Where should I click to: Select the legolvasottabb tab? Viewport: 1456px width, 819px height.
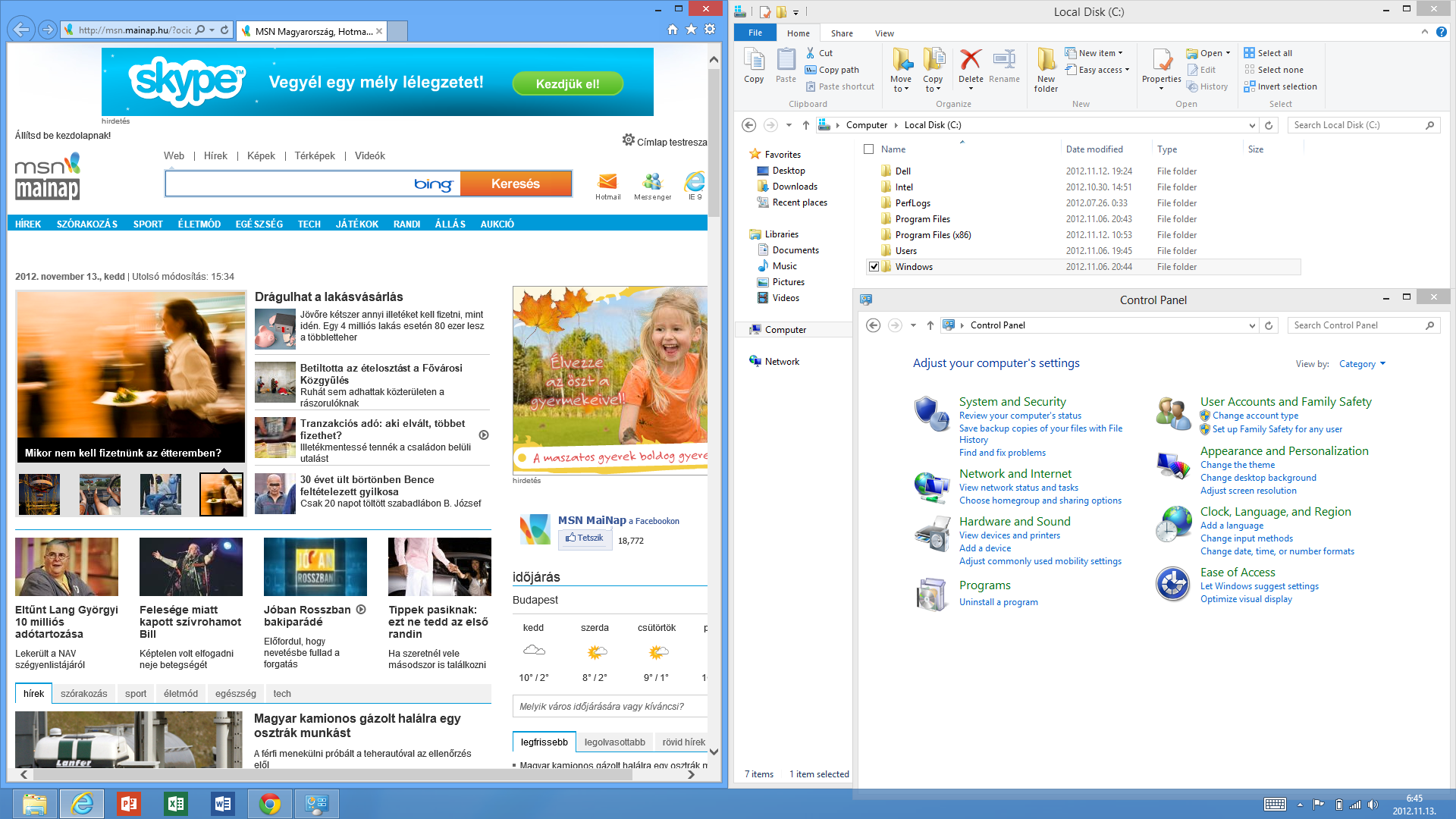pyautogui.click(x=615, y=742)
